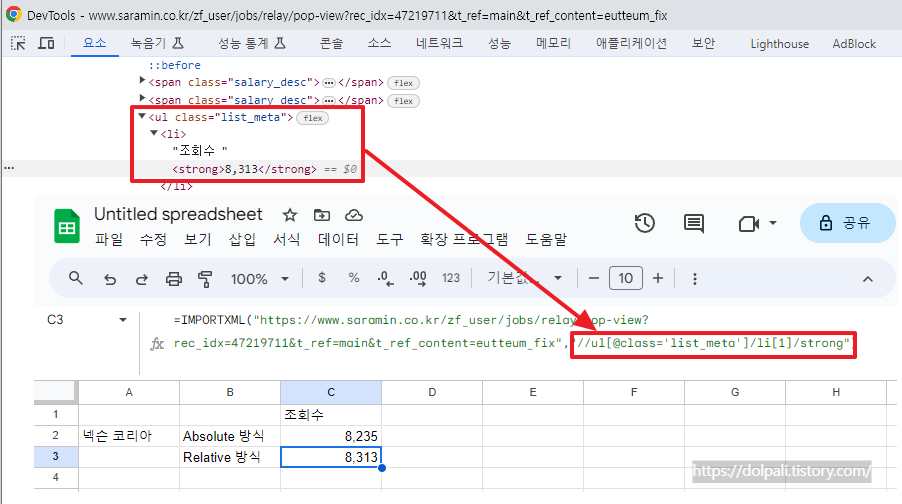Open the 네트워크 (Network) tab

pos(439,43)
